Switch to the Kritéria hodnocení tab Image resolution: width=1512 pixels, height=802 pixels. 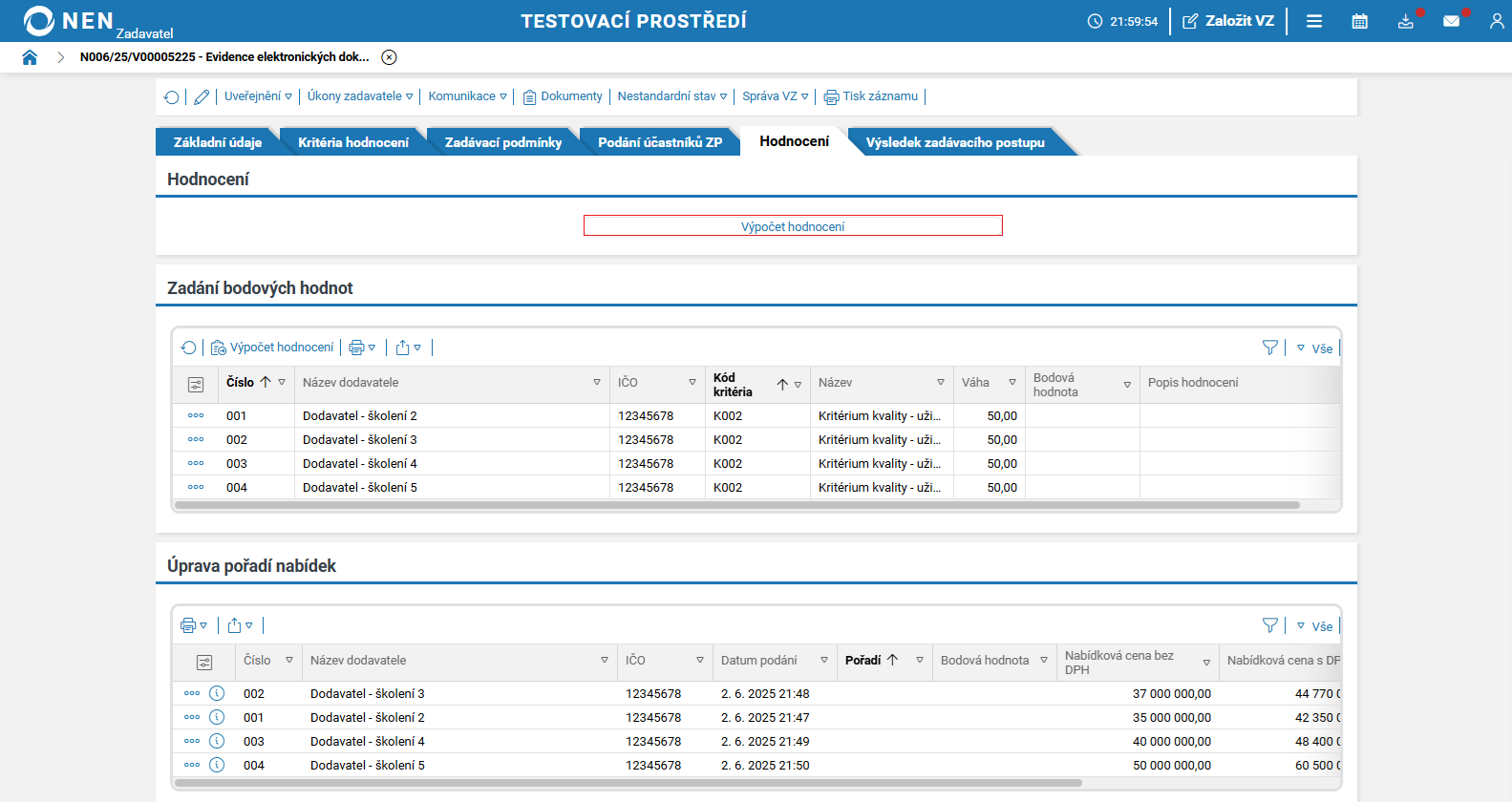[x=352, y=142]
